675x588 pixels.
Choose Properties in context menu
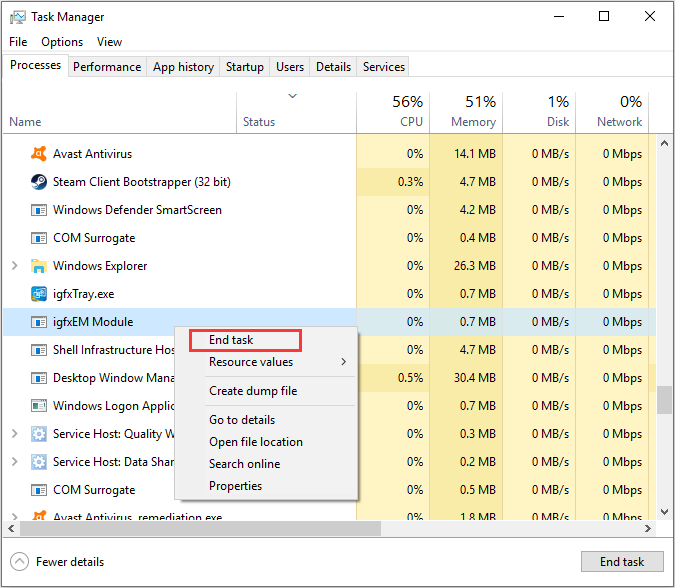266,486
